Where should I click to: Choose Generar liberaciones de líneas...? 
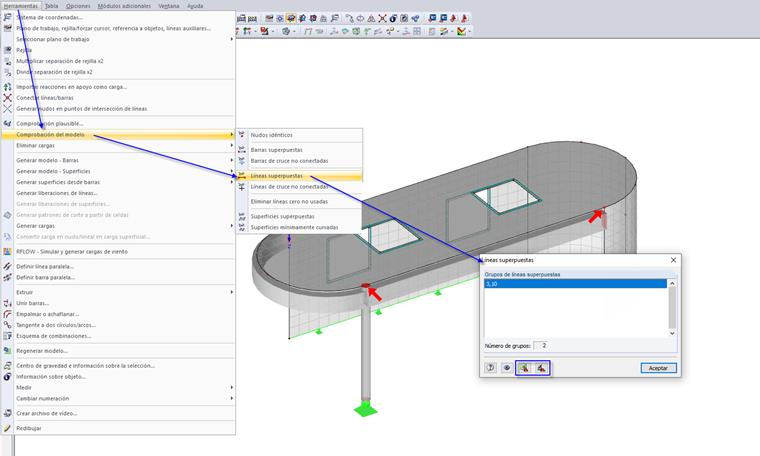(118, 193)
